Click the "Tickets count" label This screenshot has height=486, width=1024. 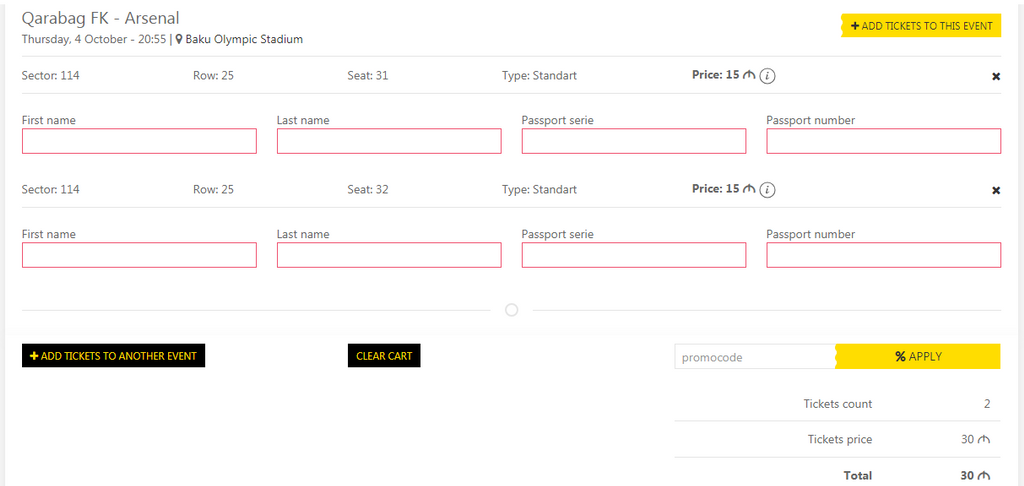click(x=838, y=404)
